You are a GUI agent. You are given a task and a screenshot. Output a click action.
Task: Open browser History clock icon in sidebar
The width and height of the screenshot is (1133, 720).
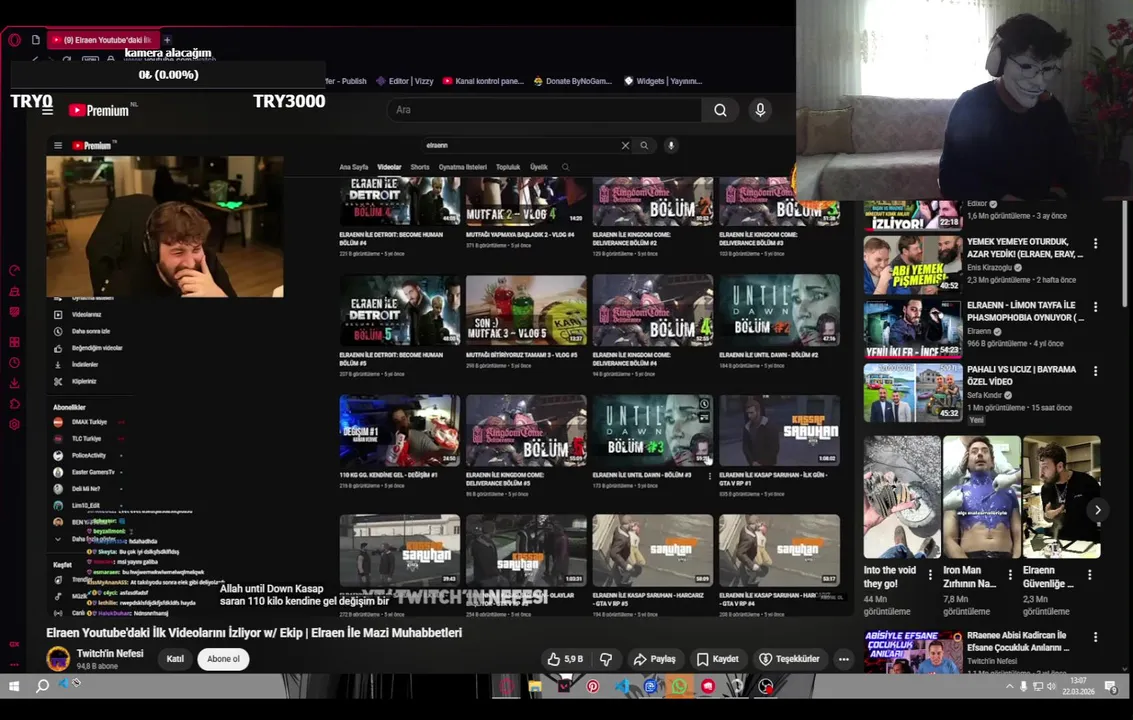(x=14, y=363)
